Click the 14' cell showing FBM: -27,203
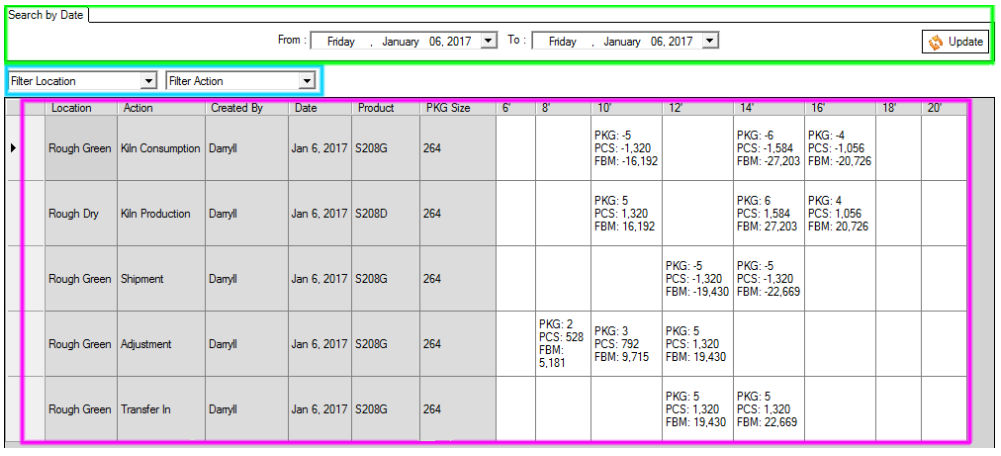The image size is (1001, 456). pos(769,148)
